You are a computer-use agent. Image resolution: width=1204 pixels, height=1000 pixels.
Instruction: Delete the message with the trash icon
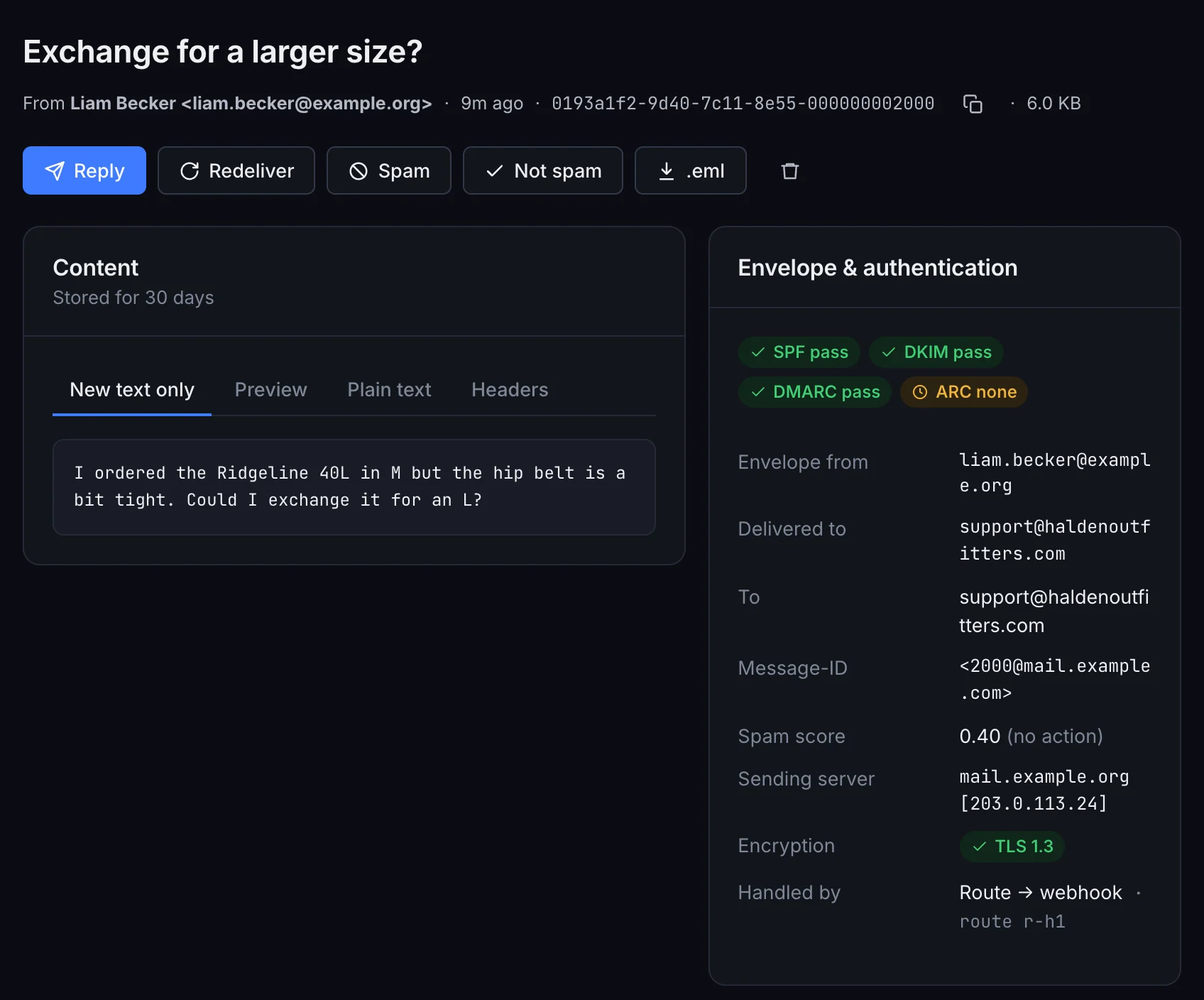789,171
